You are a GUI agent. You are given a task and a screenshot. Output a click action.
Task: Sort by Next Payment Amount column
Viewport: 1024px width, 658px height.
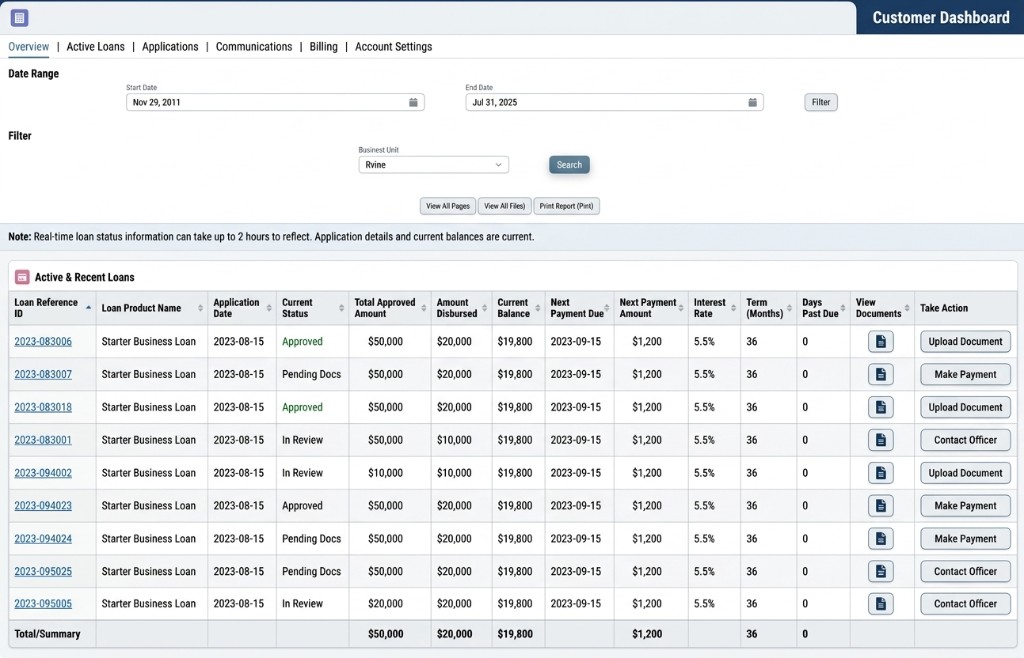(x=680, y=308)
